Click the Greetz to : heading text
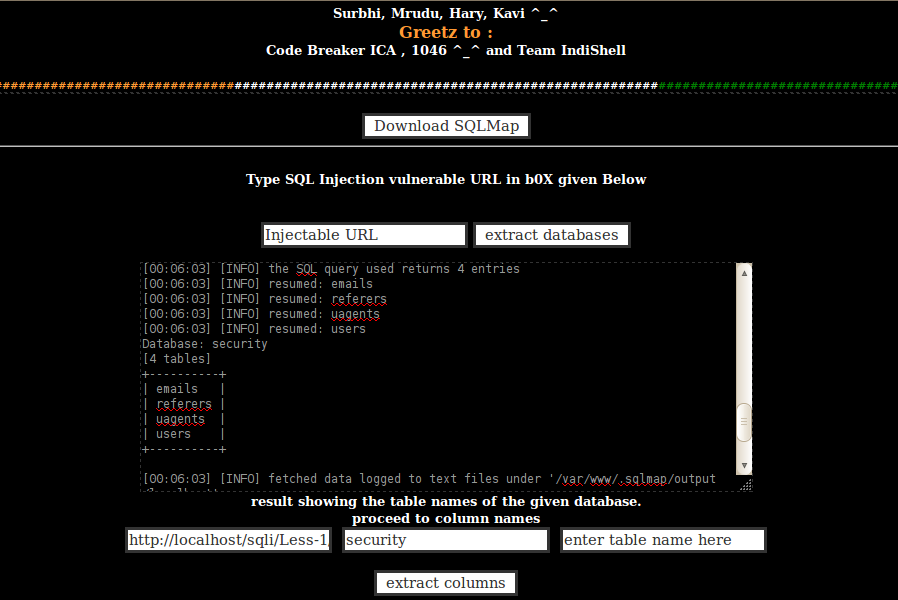This screenshot has height=600, width=898. tap(445, 32)
